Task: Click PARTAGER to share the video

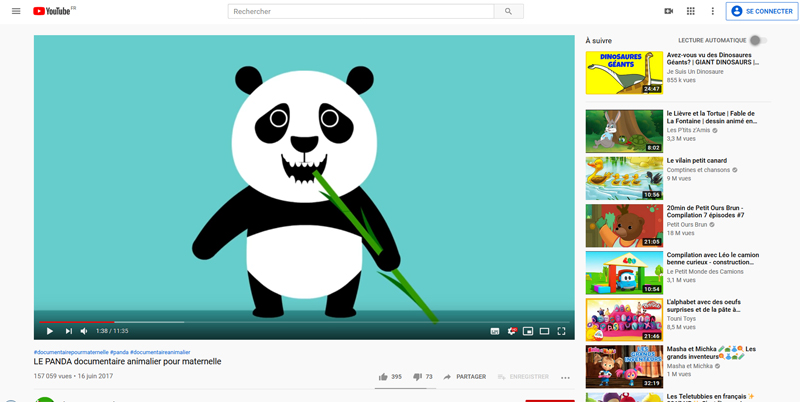Action: pos(465,377)
